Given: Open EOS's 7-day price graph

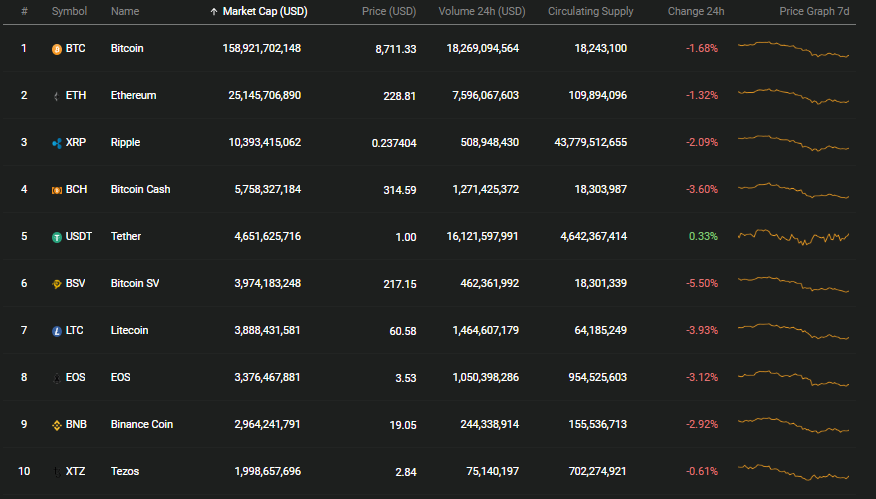Looking at the screenshot, I should pyautogui.click(x=793, y=378).
